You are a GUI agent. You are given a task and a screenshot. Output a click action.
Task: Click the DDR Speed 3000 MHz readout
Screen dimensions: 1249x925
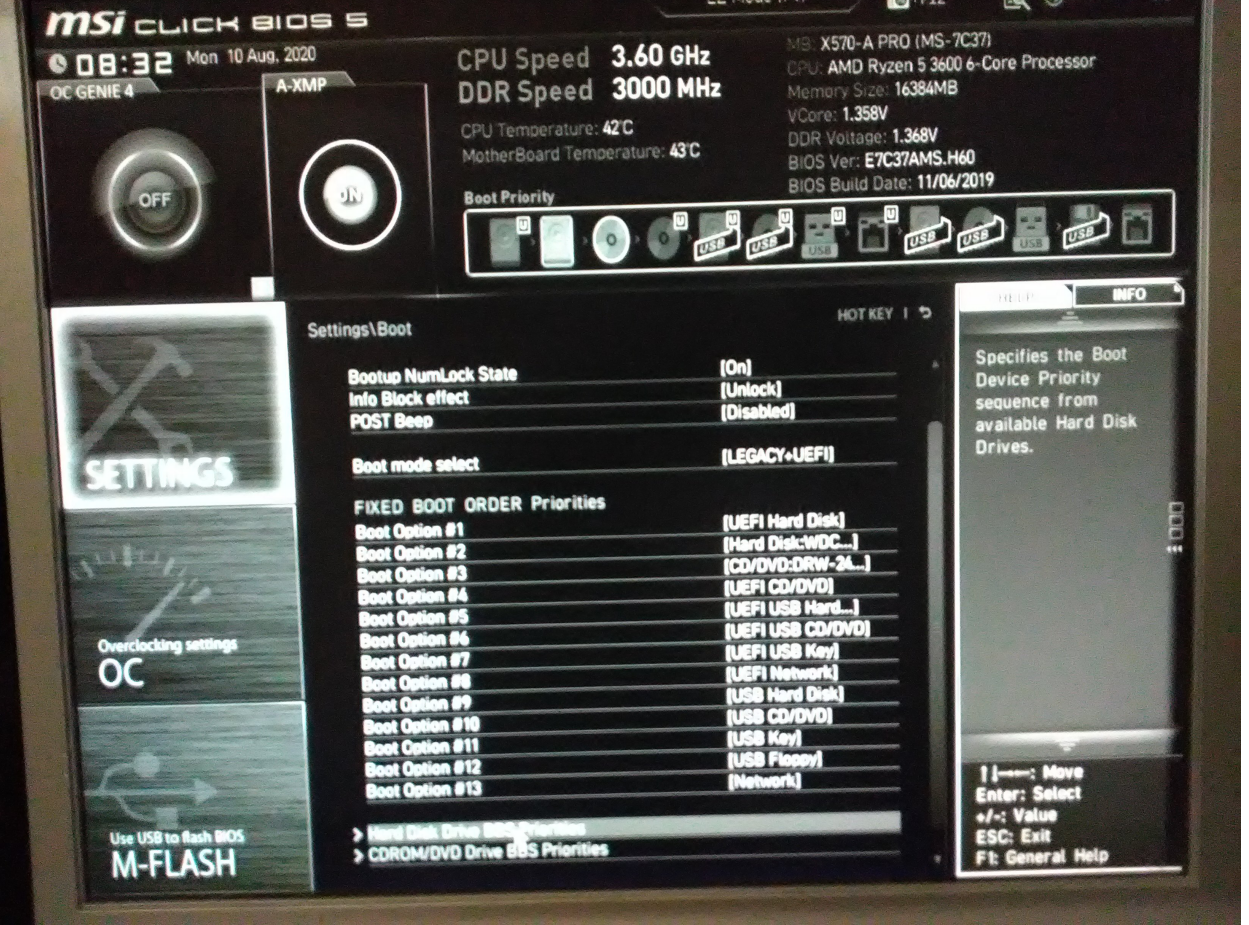point(589,89)
